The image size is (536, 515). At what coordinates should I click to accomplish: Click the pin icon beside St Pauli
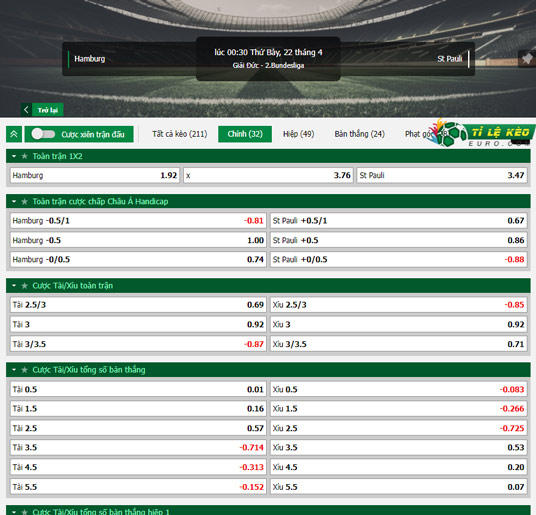point(527,59)
